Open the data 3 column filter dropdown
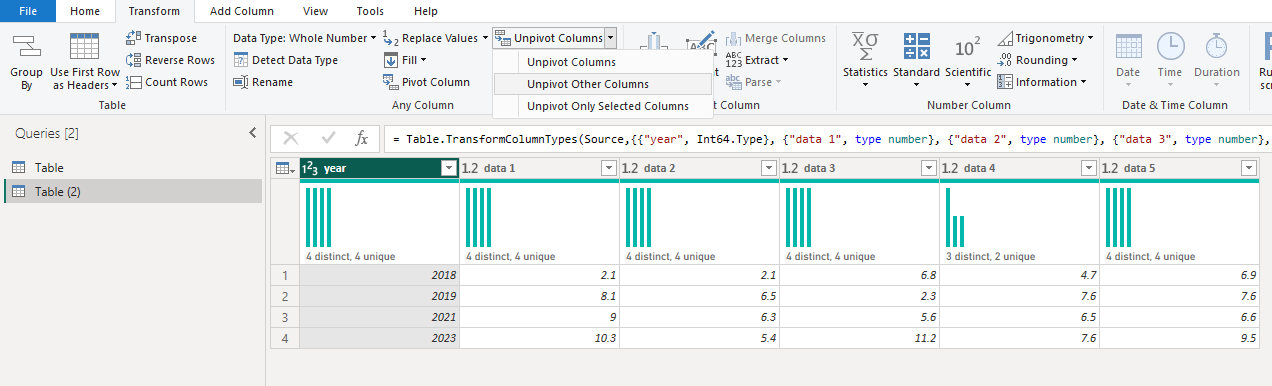The height and width of the screenshot is (386, 1272). tap(928, 169)
